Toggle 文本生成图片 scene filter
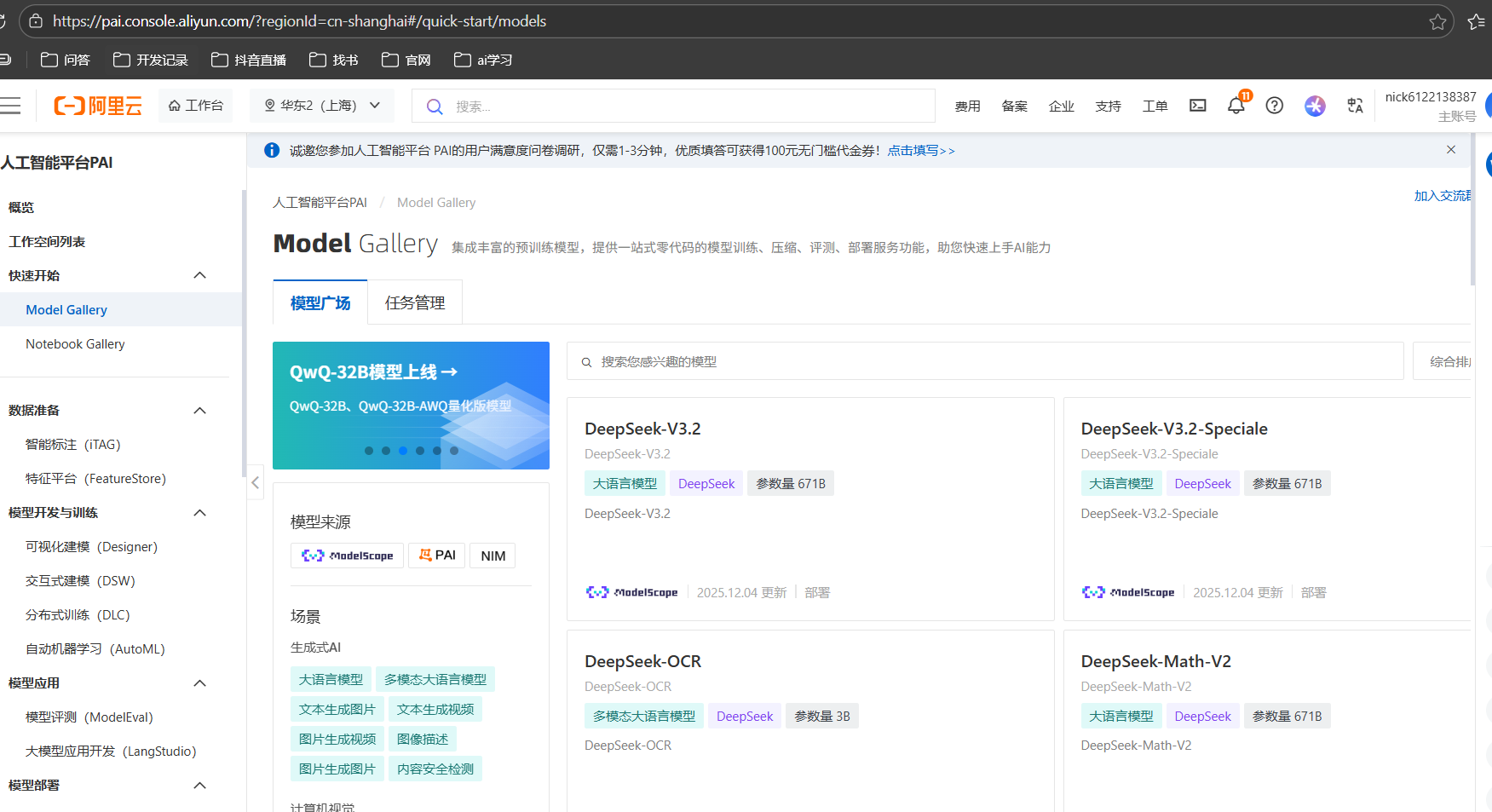 click(337, 709)
